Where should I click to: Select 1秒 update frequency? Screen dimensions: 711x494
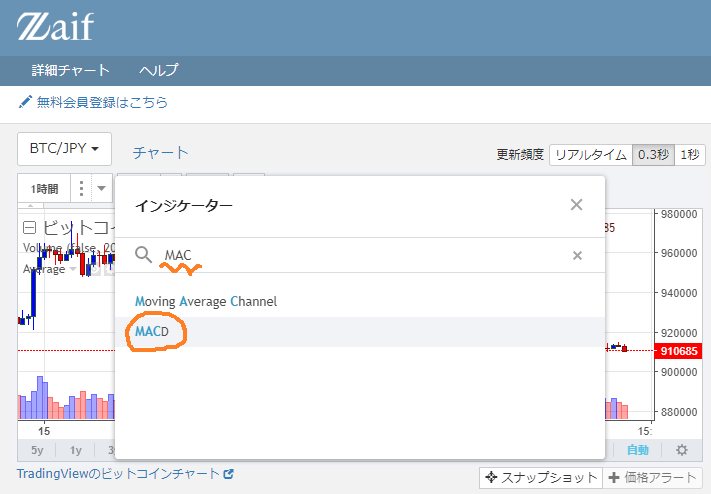coord(690,154)
